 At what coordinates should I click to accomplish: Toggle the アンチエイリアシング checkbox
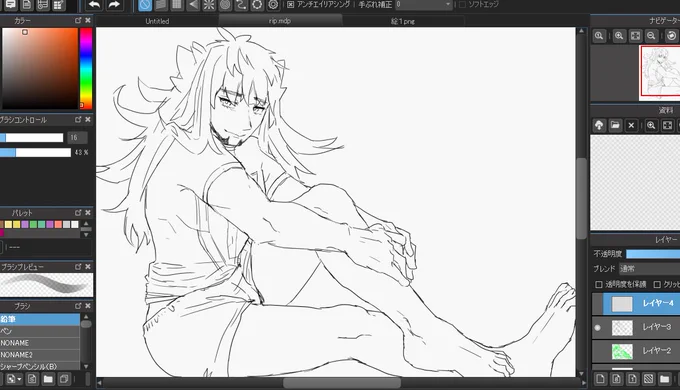[x=291, y=5]
